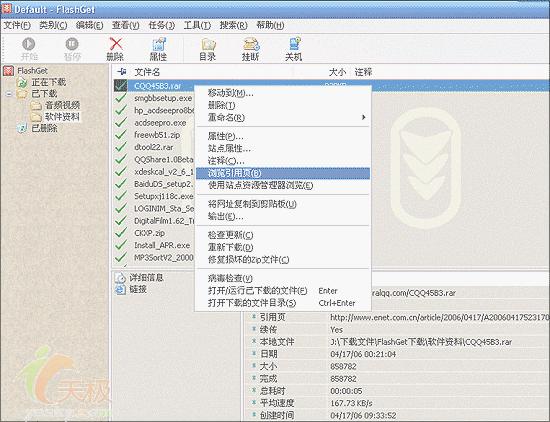Click the 总耗时 value 00:00:05
The image size is (550, 422).
[346, 391]
